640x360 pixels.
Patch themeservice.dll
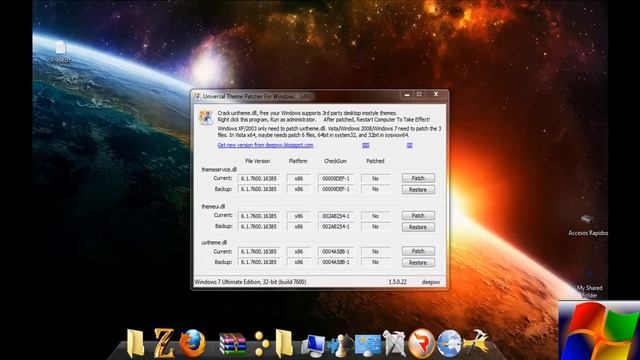(x=418, y=178)
